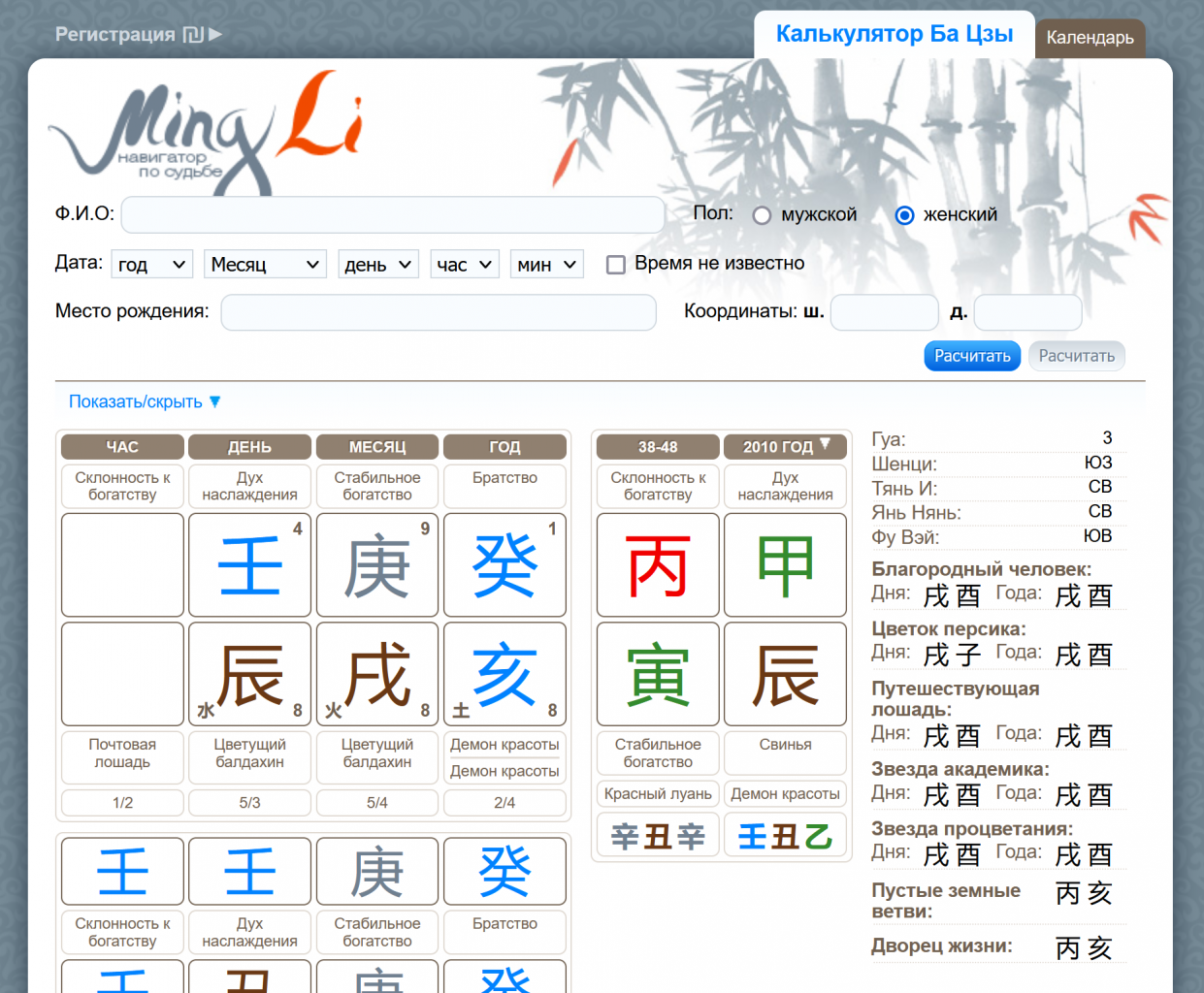Viewport: 1204px width, 993px height.
Task: Click the Ming Li navigator logo
Action: click(206, 133)
